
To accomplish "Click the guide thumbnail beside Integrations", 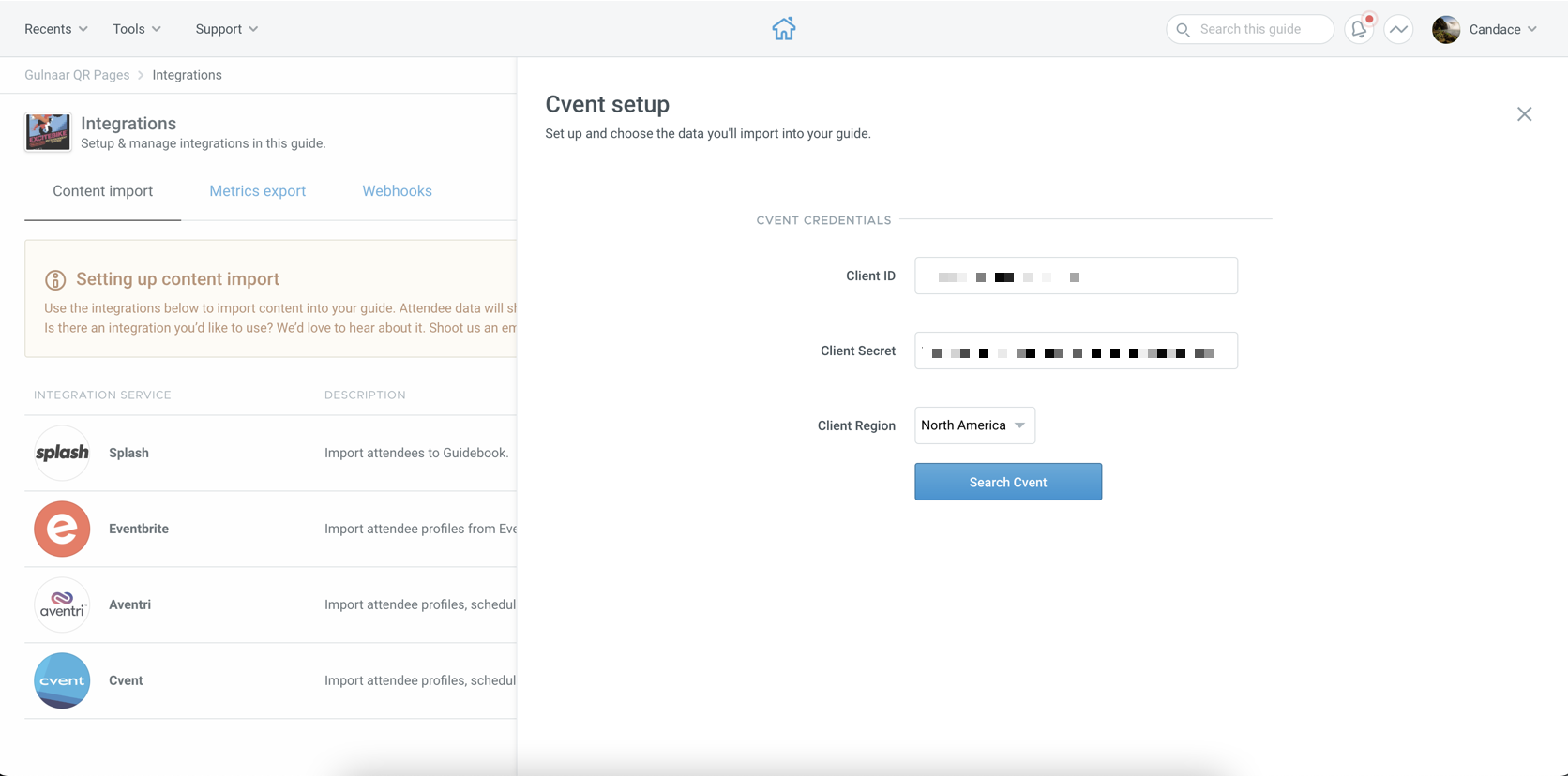I will pyautogui.click(x=48, y=132).
